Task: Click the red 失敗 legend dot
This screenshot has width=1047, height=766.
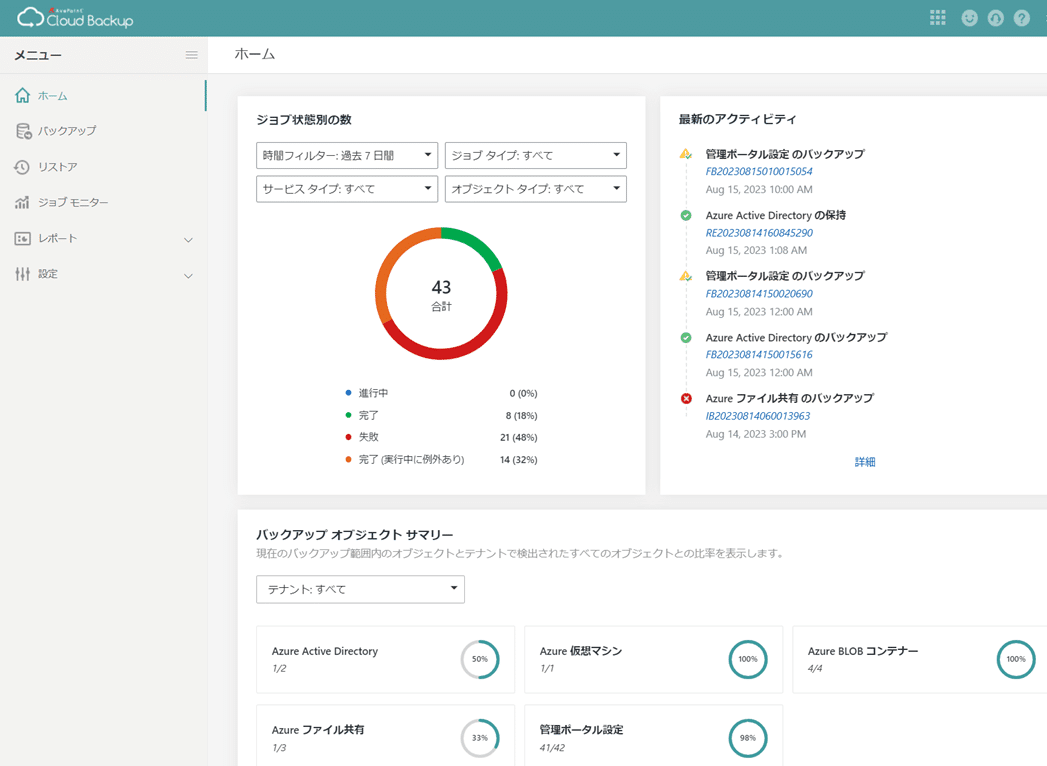Action: pos(348,437)
